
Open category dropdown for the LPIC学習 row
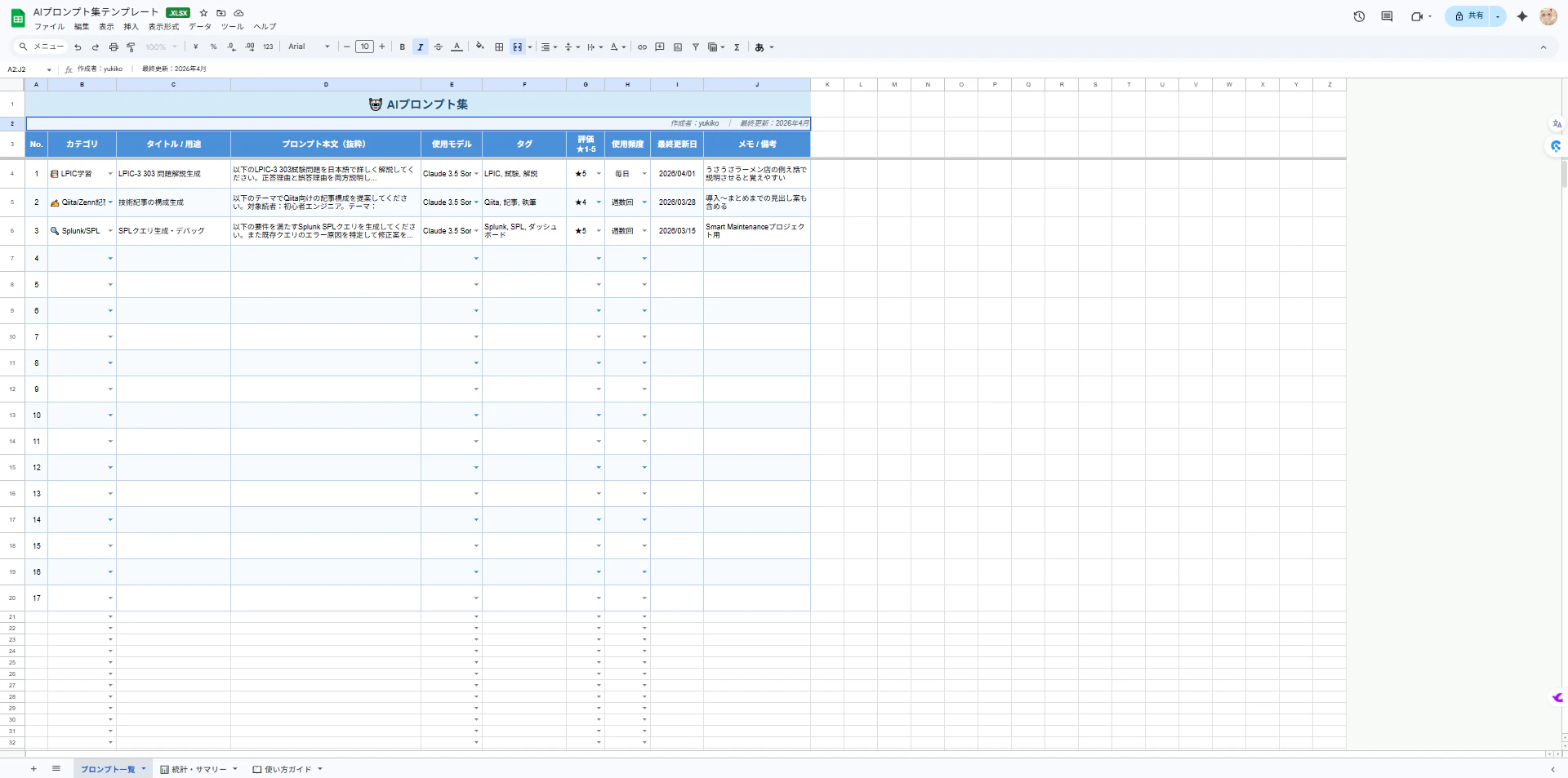(110, 174)
